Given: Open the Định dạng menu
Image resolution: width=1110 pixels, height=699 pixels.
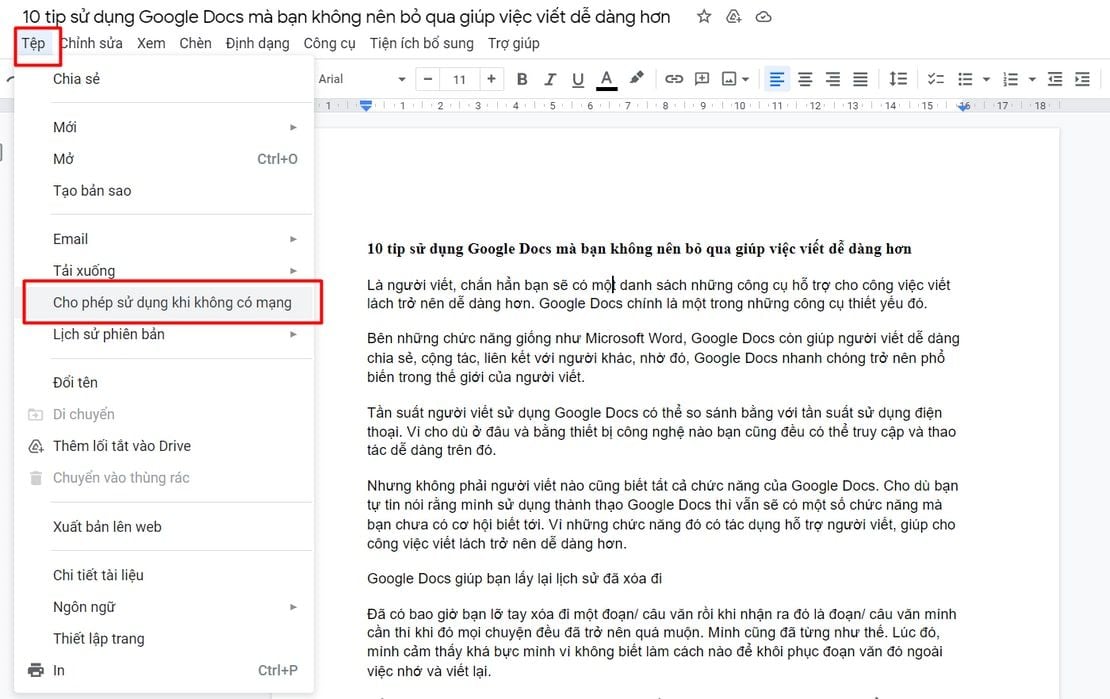Looking at the screenshot, I should pyautogui.click(x=258, y=43).
